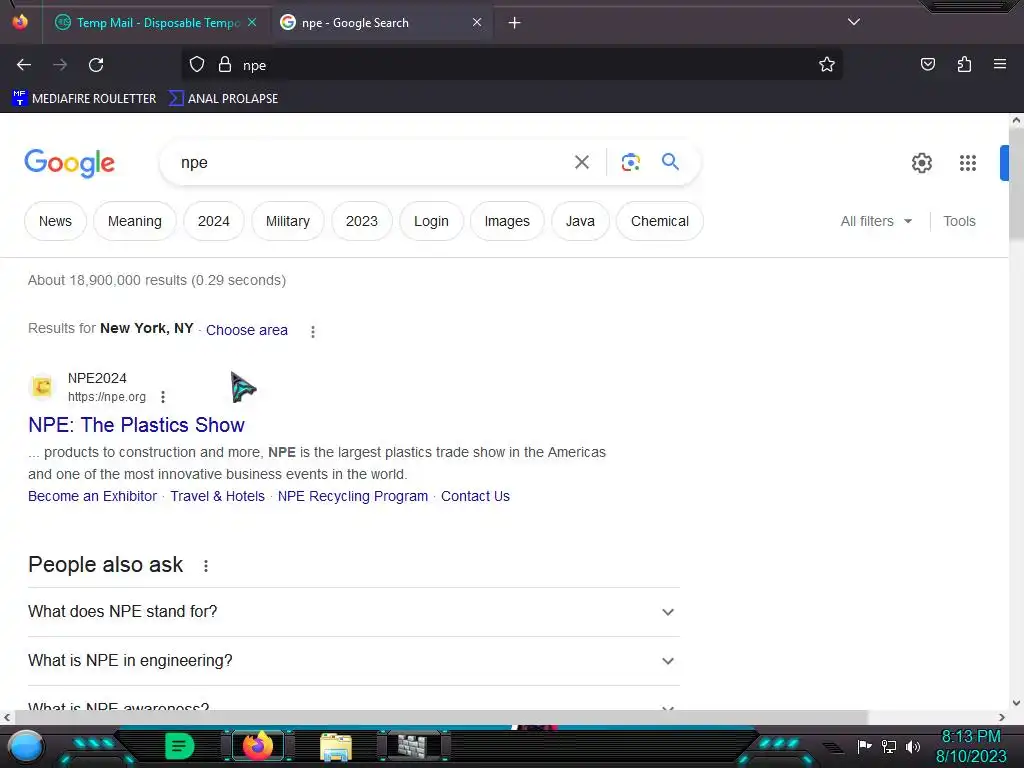Open the Google apps grid

coord(967,163)
